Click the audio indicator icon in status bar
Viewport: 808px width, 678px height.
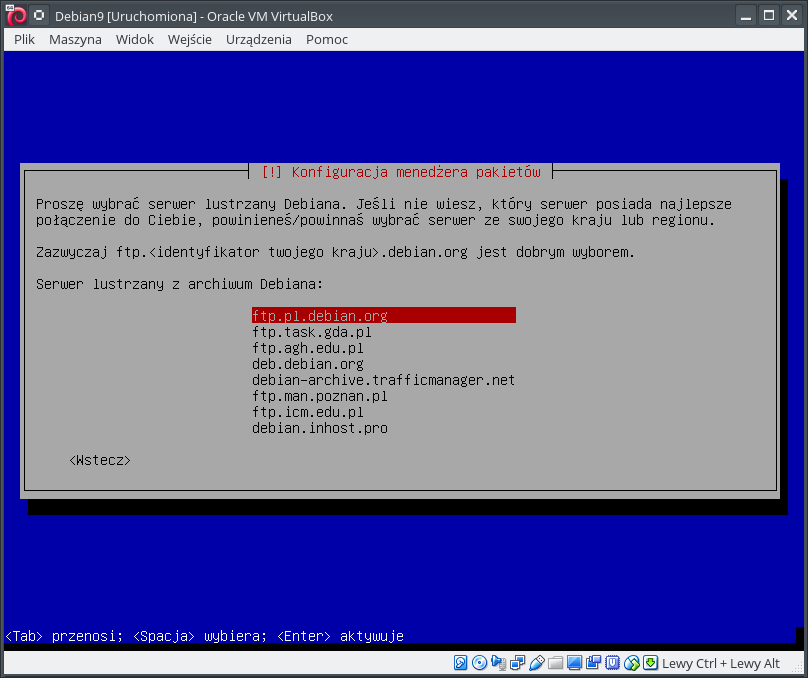[498, 663]
